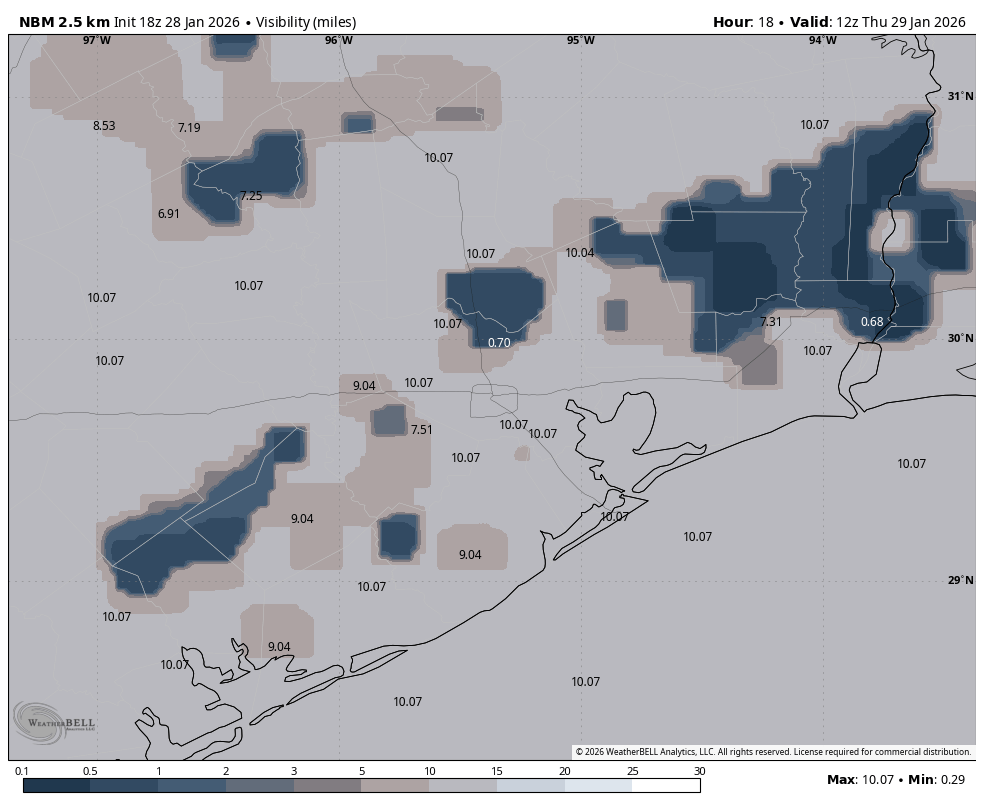Click the 5–10 mile color bar segment

point(395,786)
